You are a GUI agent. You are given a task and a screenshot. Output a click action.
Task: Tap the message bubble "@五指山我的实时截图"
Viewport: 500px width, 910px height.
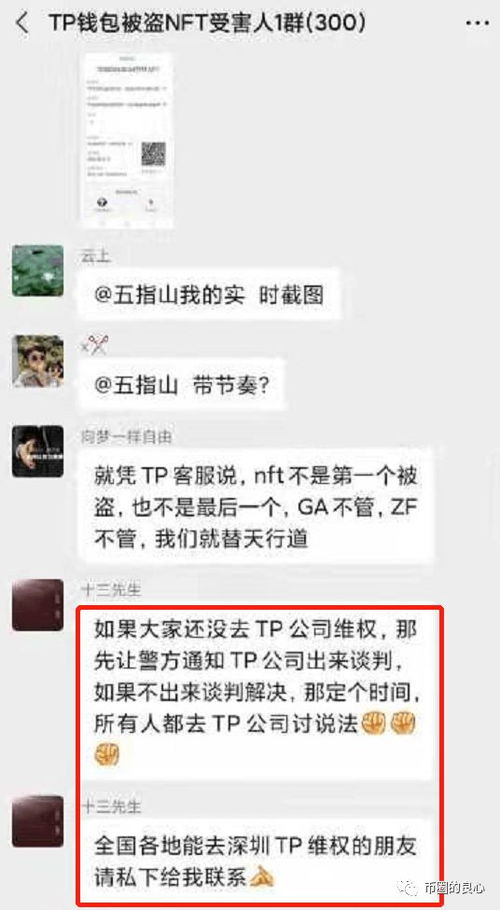click(209, 295)
